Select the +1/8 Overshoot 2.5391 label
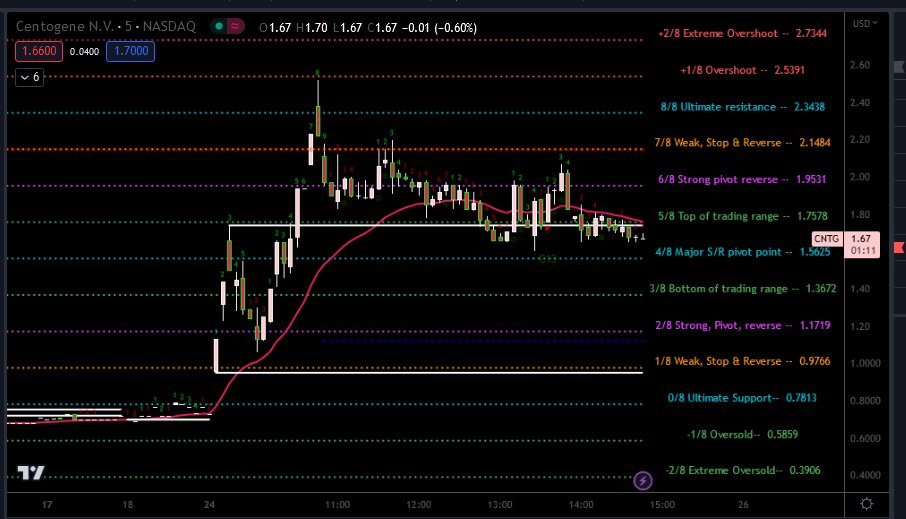 pyautogui.click(x=742, y=71)
